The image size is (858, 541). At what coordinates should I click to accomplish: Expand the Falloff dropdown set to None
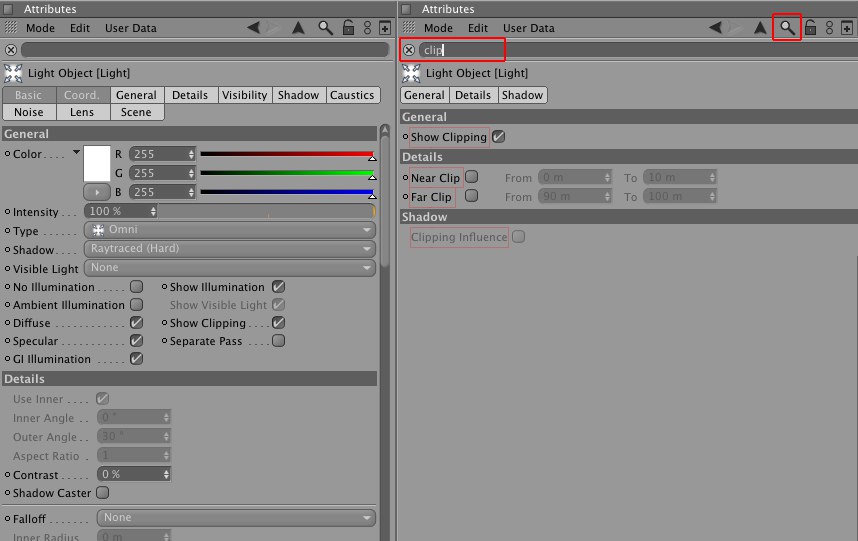(236, 518)
